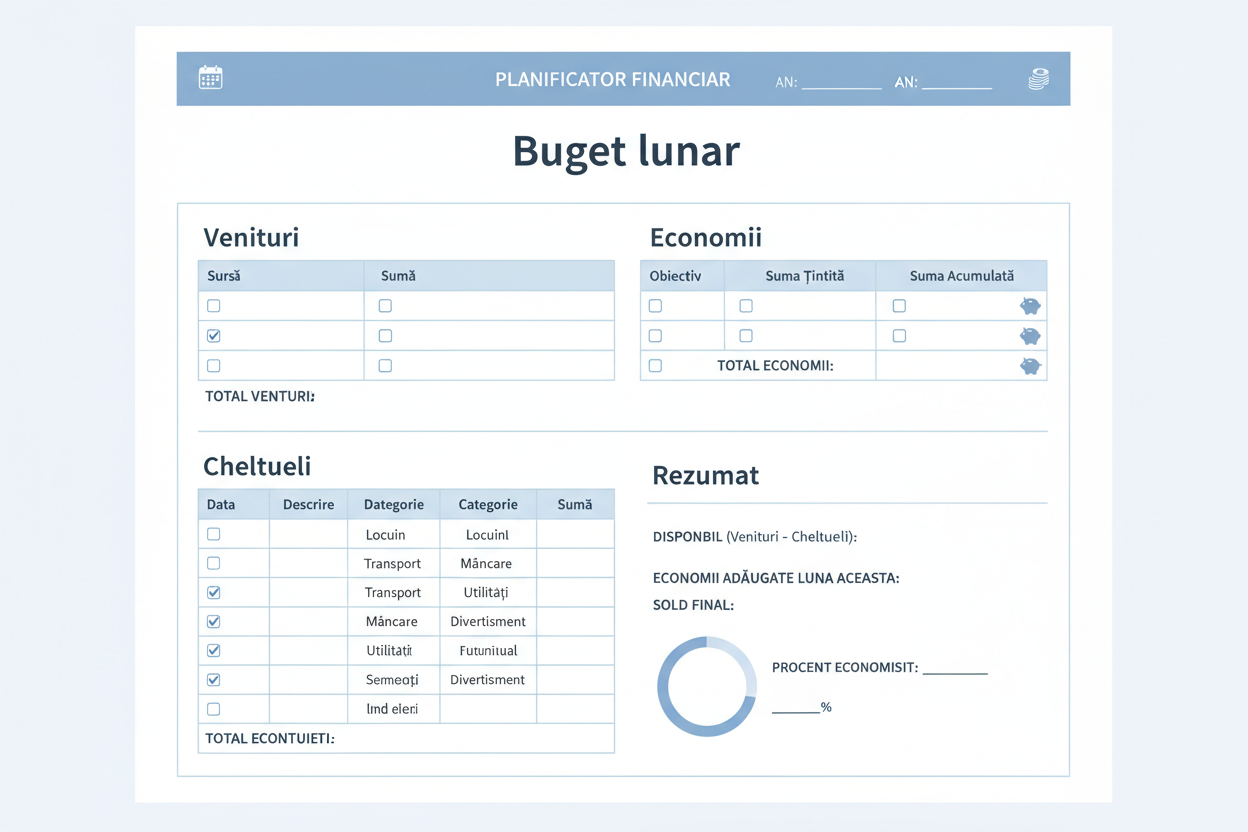The height and width of the screenshot is (832, 1248).
Task: Click the piggy bank icon in second Economii row
Action: [x=1030, y=336]
